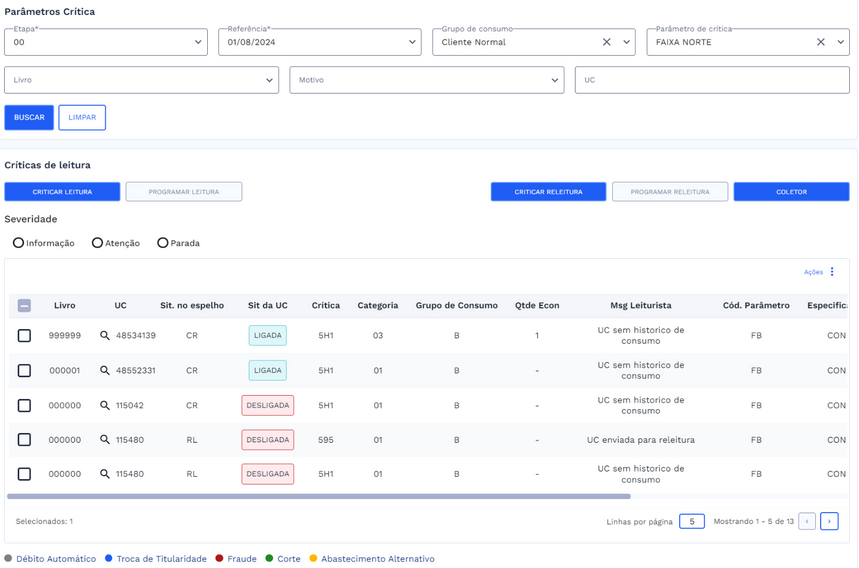
Task: Click search icon next to UC 115042
Action: point(105,405)
